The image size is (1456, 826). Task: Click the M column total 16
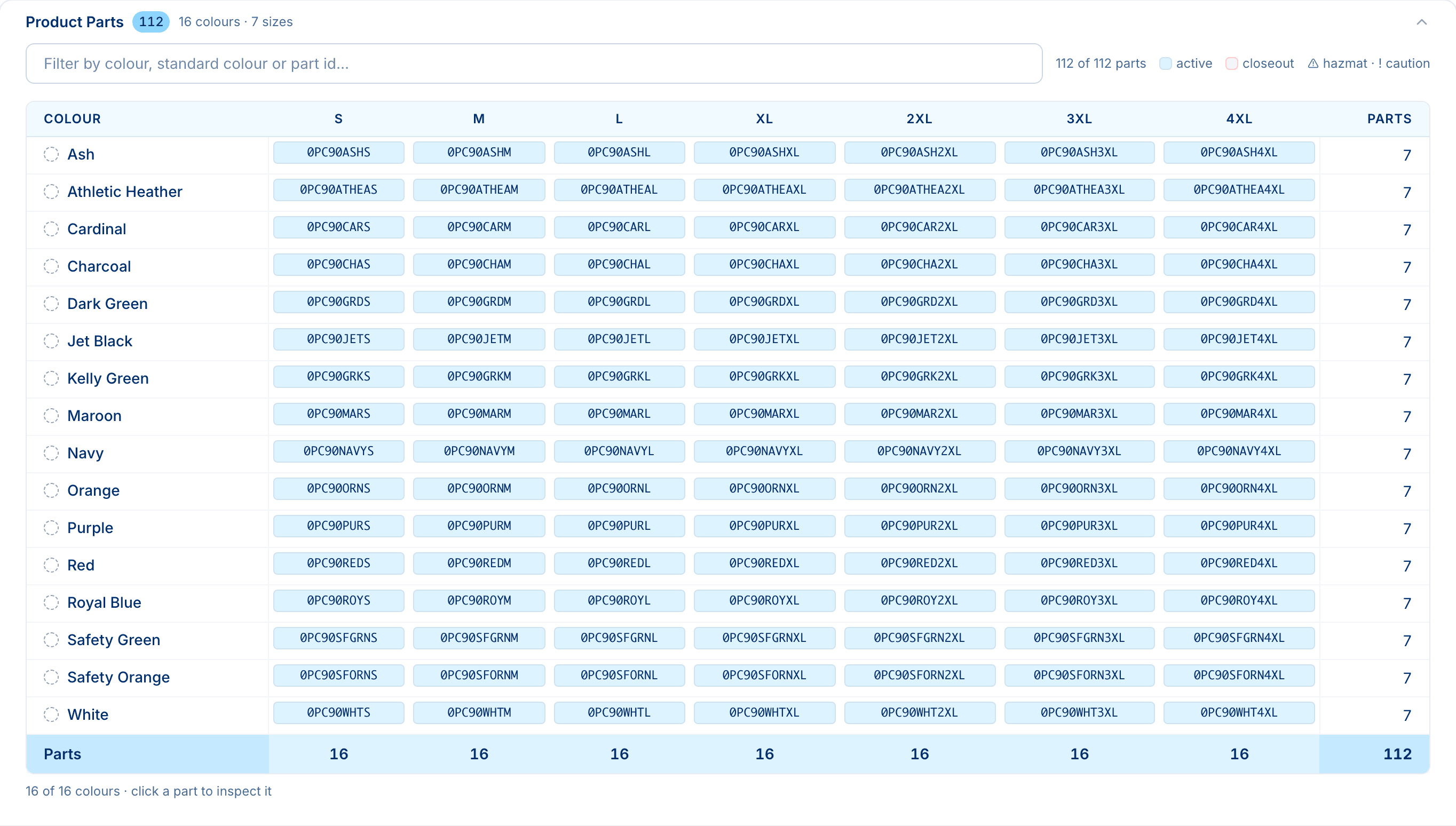tap(479, 754)
